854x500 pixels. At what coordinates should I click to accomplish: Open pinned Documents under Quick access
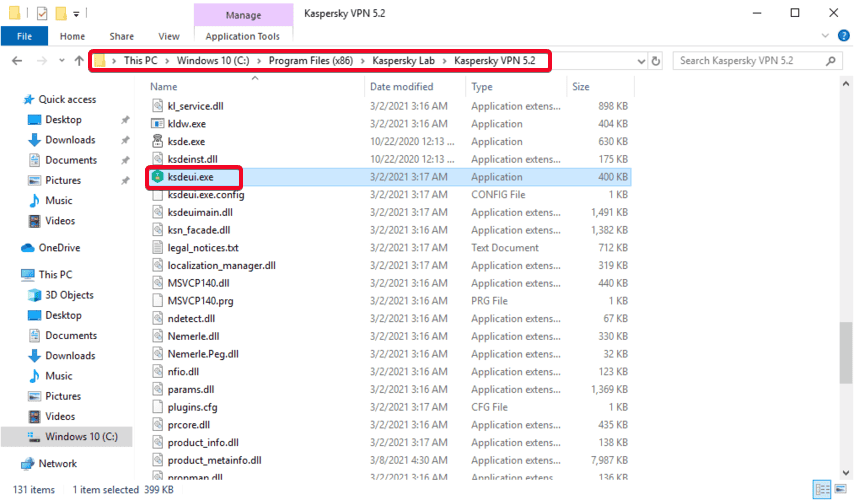click(x=71, y=160)
